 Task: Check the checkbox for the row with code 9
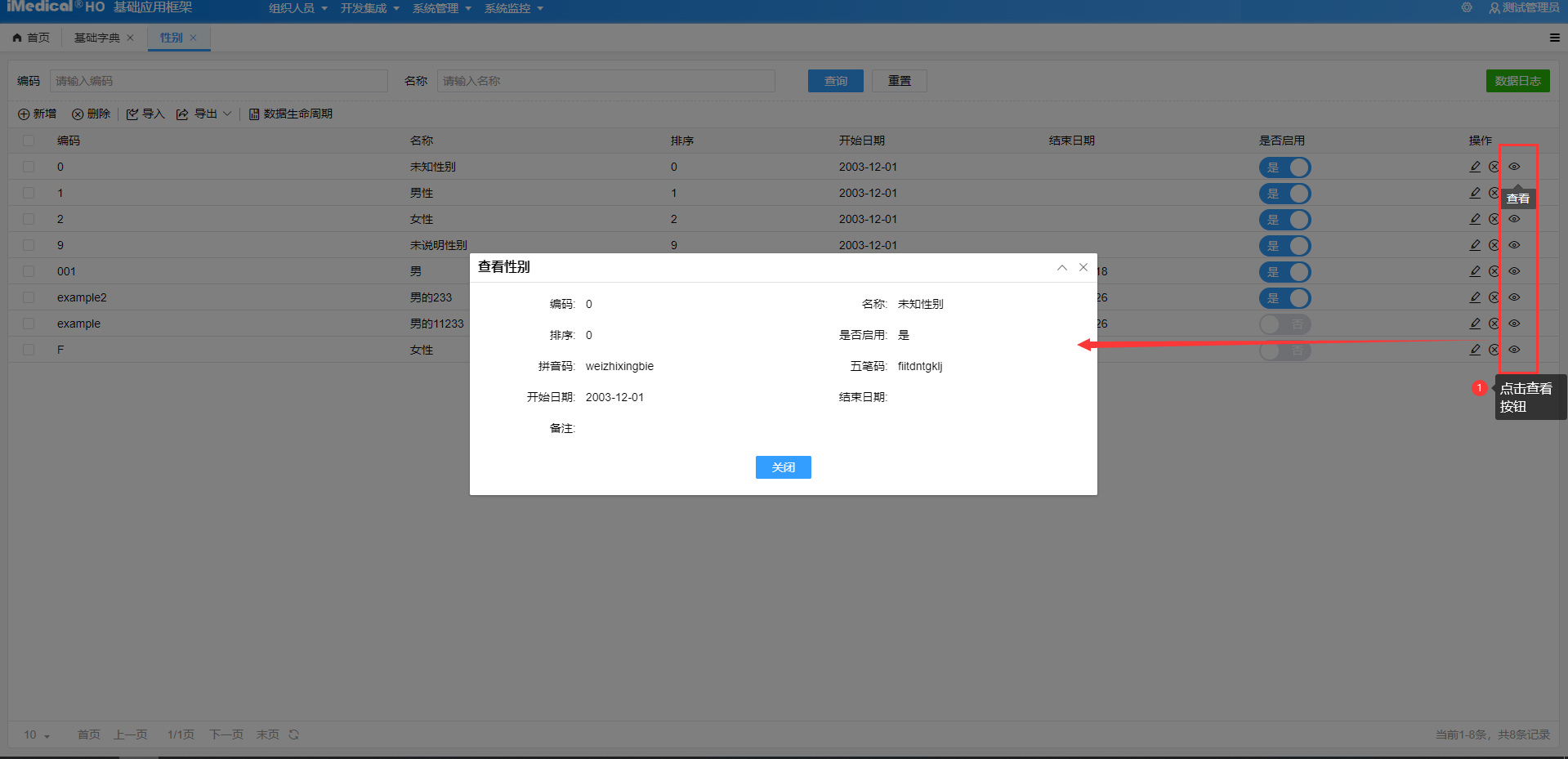pyautogui.click(x=29, y=245)
